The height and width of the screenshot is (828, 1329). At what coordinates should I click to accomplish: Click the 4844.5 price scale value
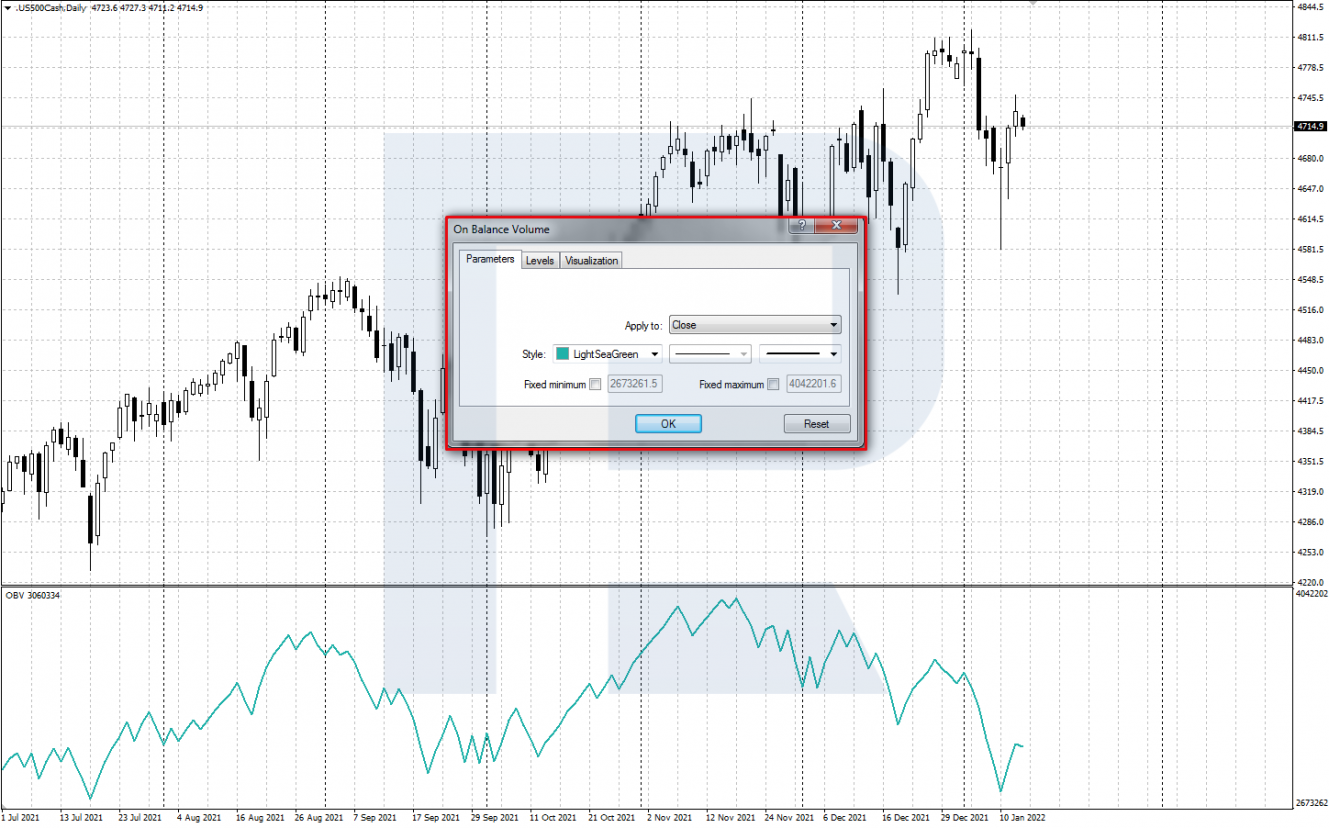point(1310,7)
